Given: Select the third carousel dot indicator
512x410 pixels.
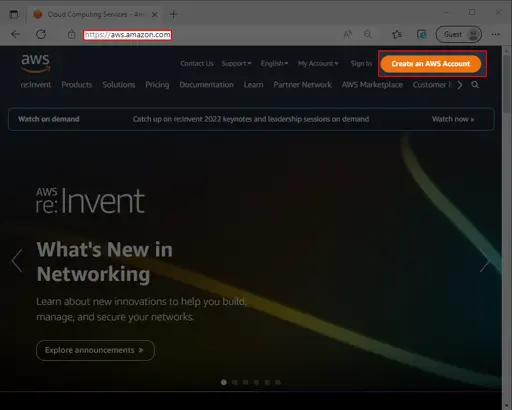Looking at the screenshot, I should [245, 382].
